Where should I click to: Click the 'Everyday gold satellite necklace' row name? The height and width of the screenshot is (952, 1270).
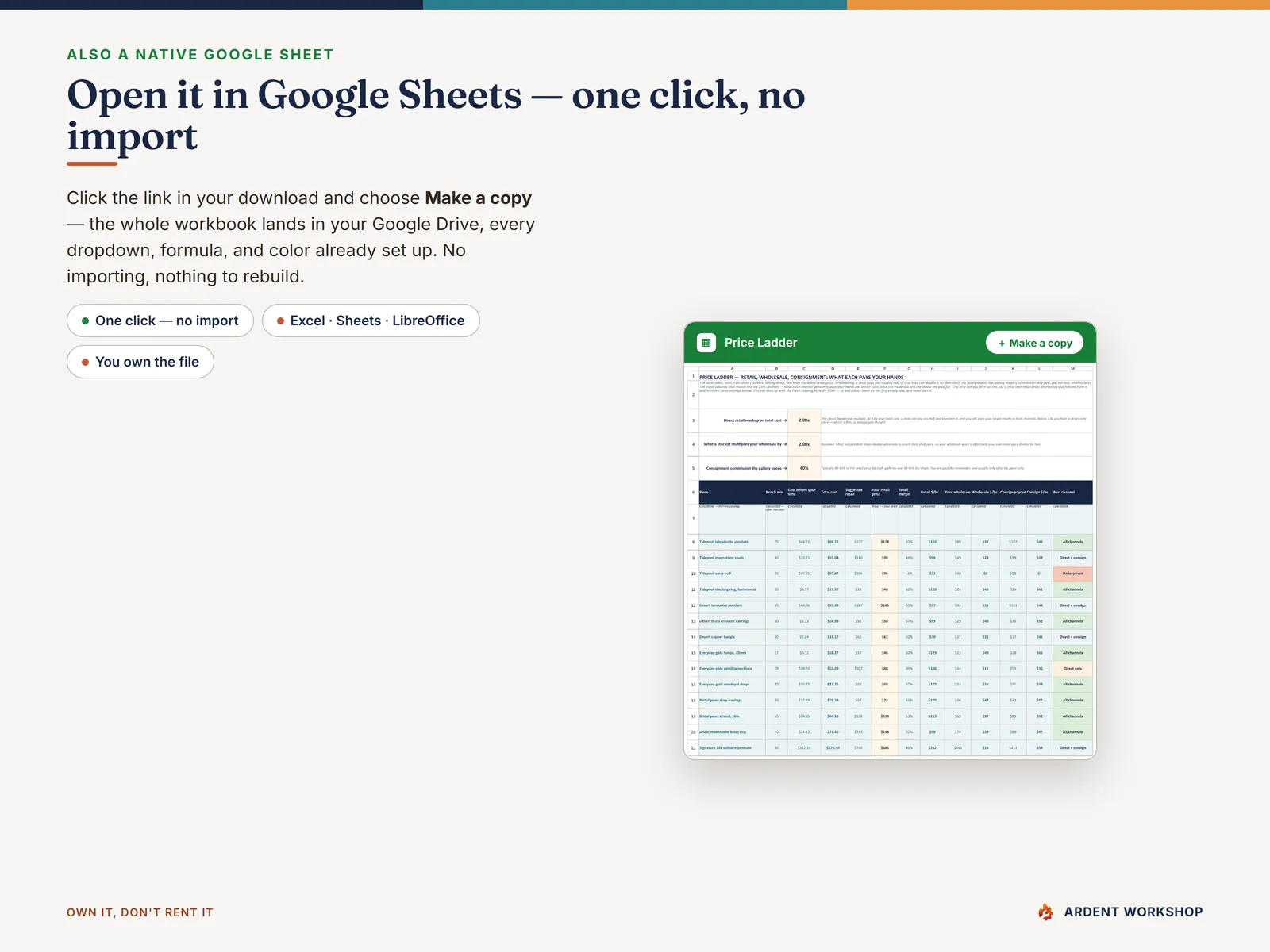(x=725, y=669)
